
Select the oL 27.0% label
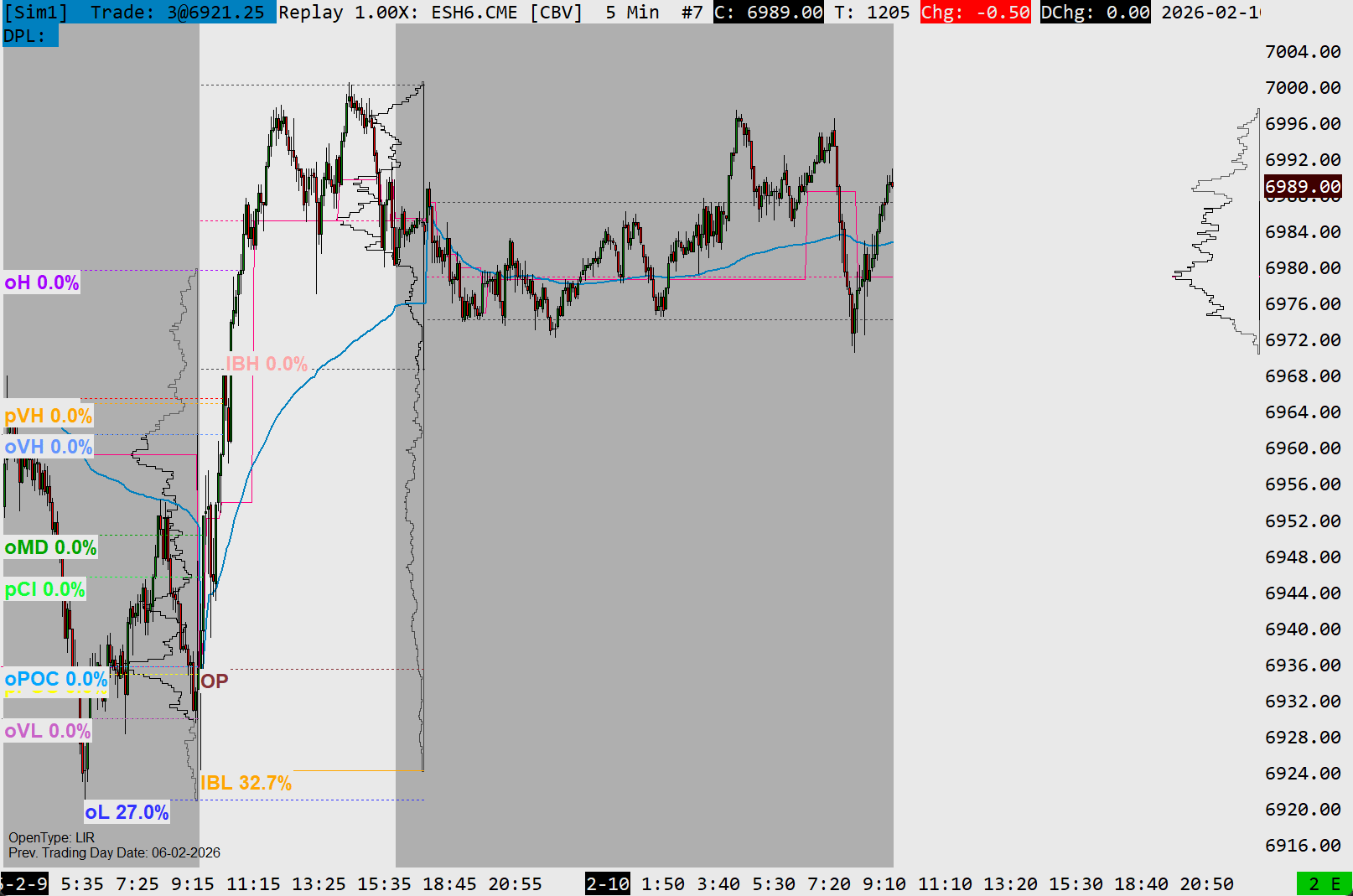click(127, 812)
